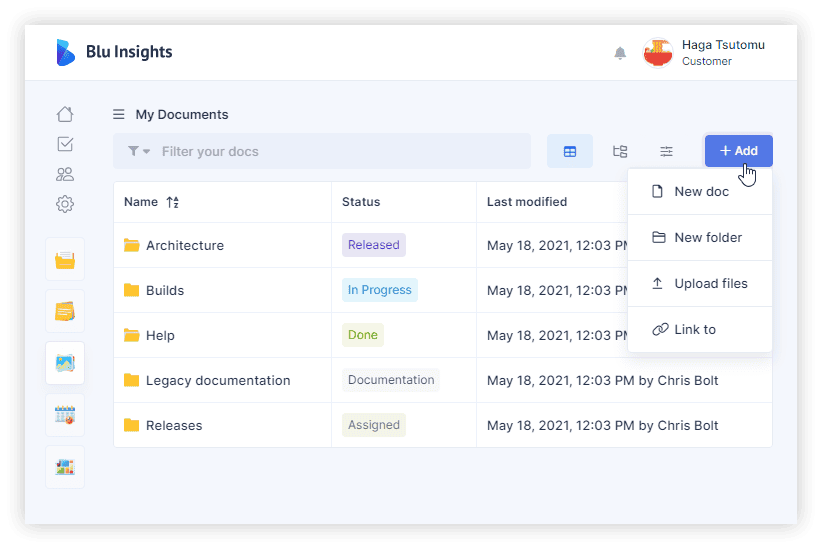Viewport: 822px width, 549px height.
Task: Click the Customer role label
Action: [x=707, y=61]
